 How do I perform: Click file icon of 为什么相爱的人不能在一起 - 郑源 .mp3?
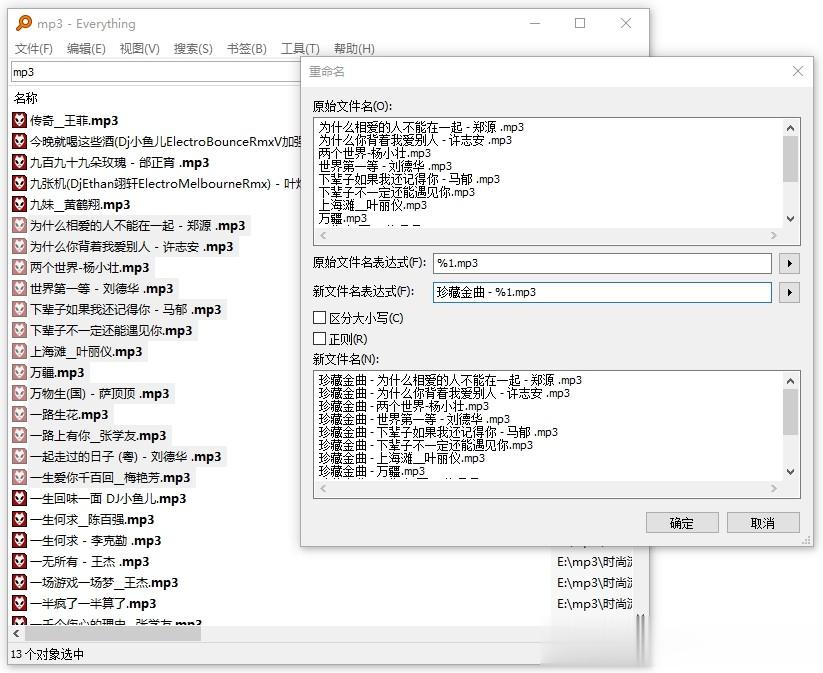19,225
